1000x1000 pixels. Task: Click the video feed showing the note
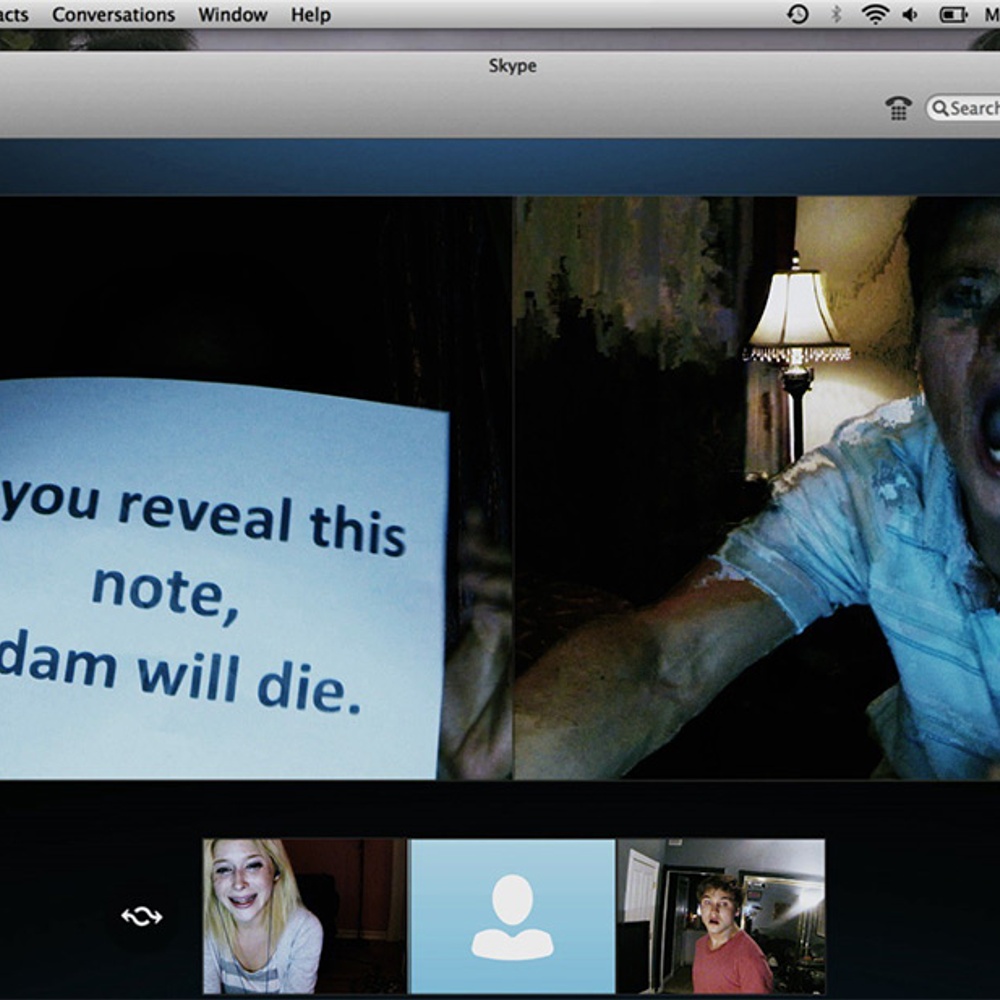click(255, 488)
